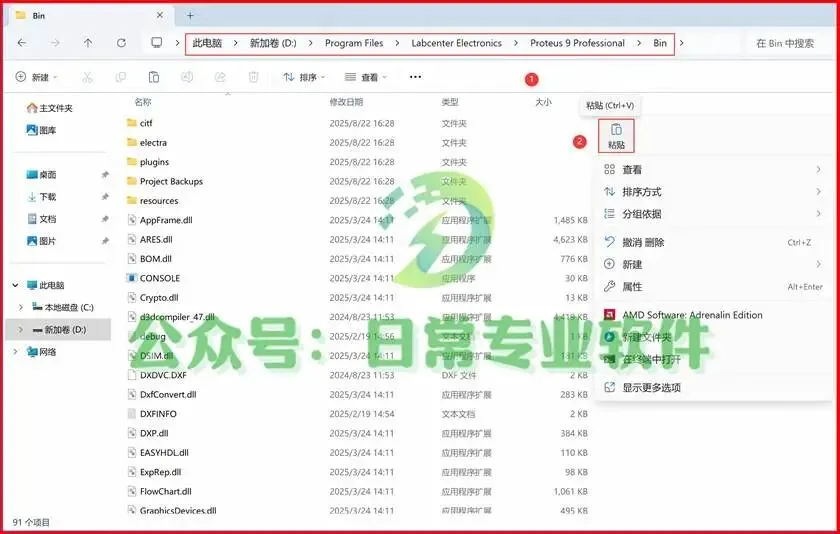Viewport: 840px width, 534px height.
Task: Click the Proteus 9 Professional breadcrumb
Action: click(x=578, y=43)
